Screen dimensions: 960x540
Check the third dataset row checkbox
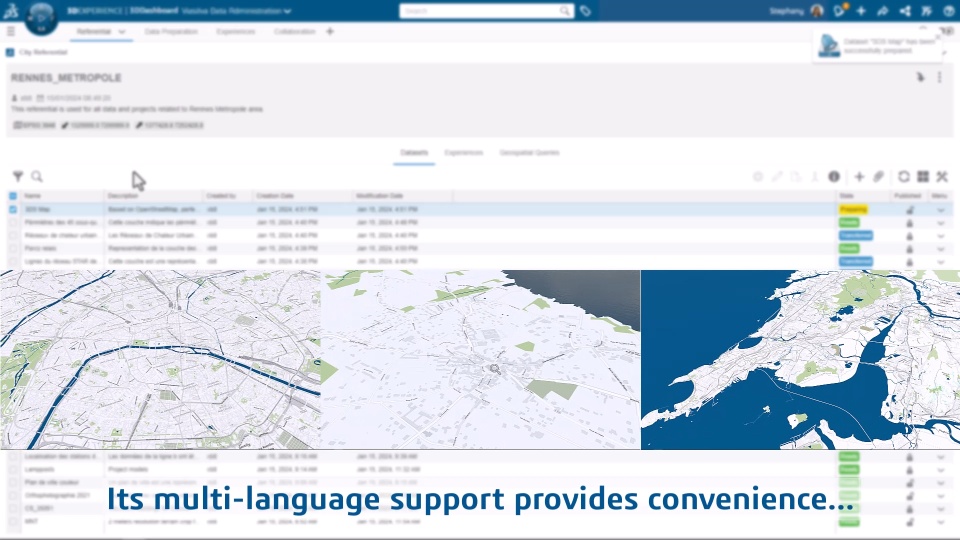13,235
